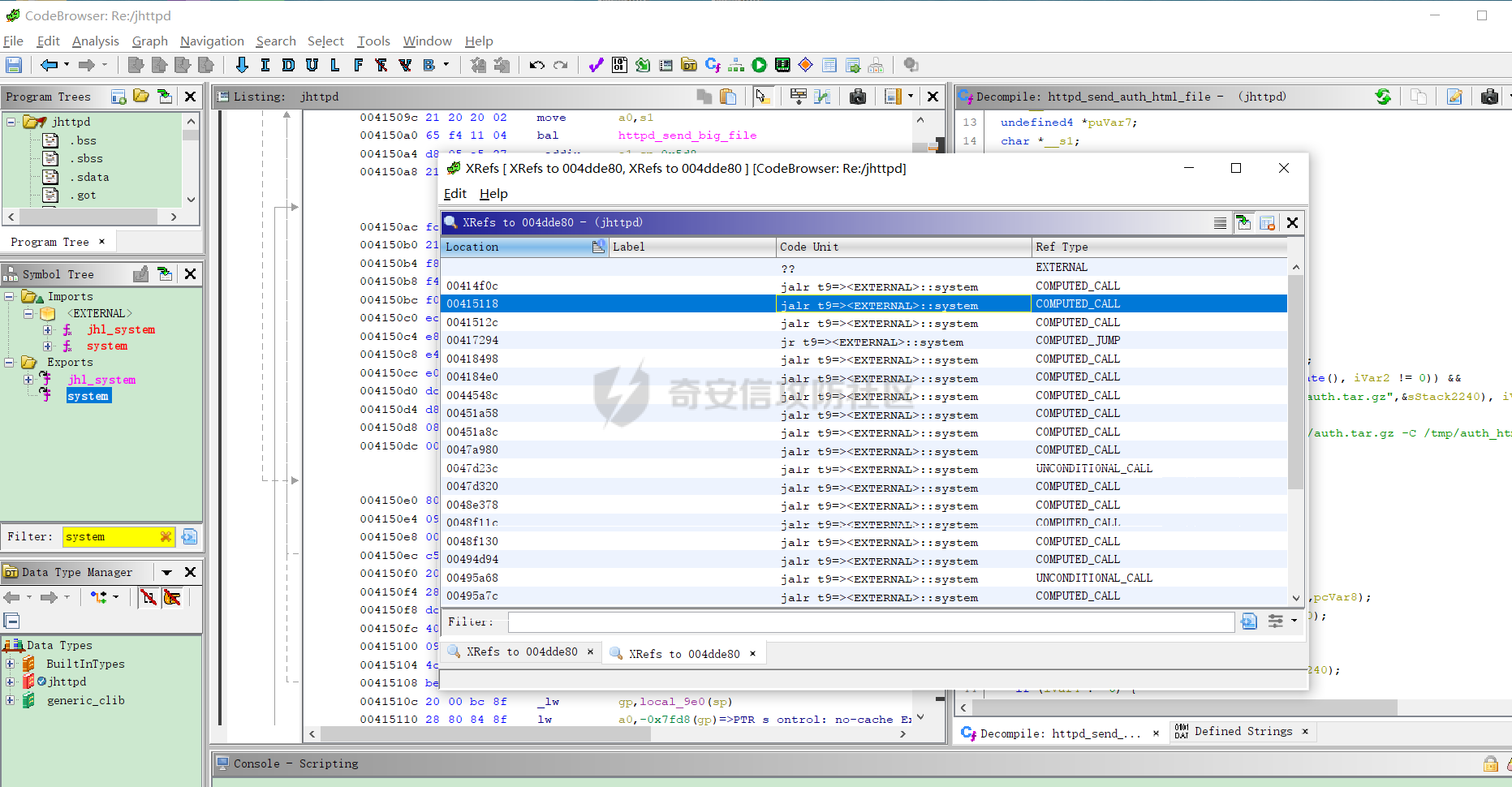
Task: Switch to second XRefs to 004dde80 tab
Action: [x=683, y=653]
